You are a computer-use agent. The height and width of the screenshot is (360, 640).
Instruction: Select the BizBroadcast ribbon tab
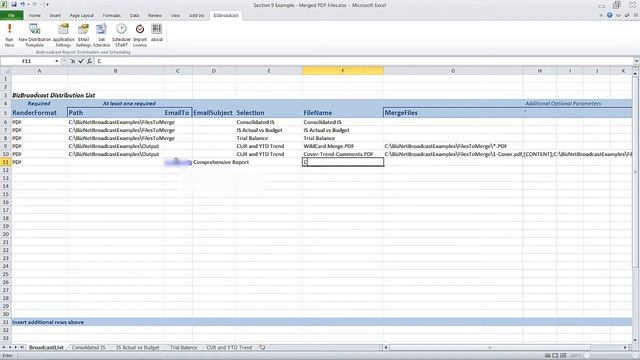(226, 16)
